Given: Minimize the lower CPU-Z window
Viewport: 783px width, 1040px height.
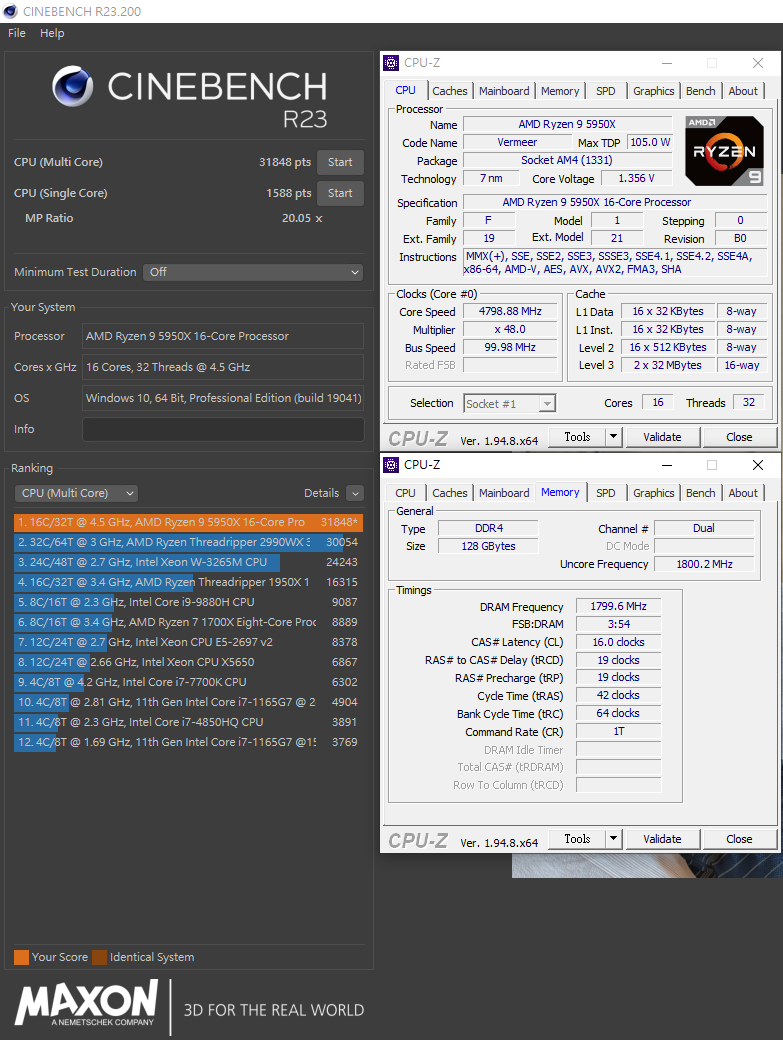Looking at the screenshot, I should 667,465.
